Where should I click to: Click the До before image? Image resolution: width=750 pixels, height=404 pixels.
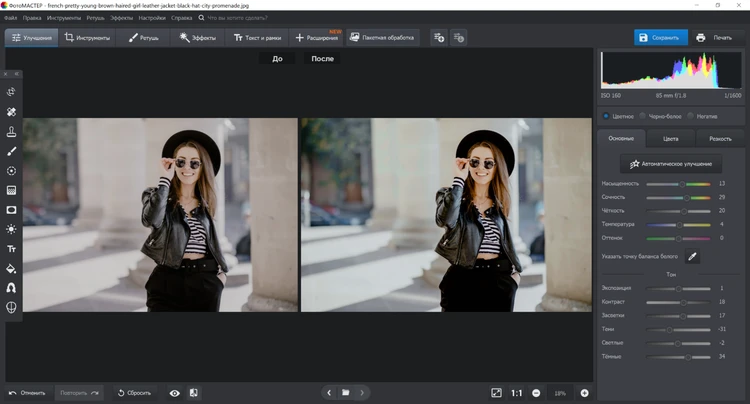160,215
